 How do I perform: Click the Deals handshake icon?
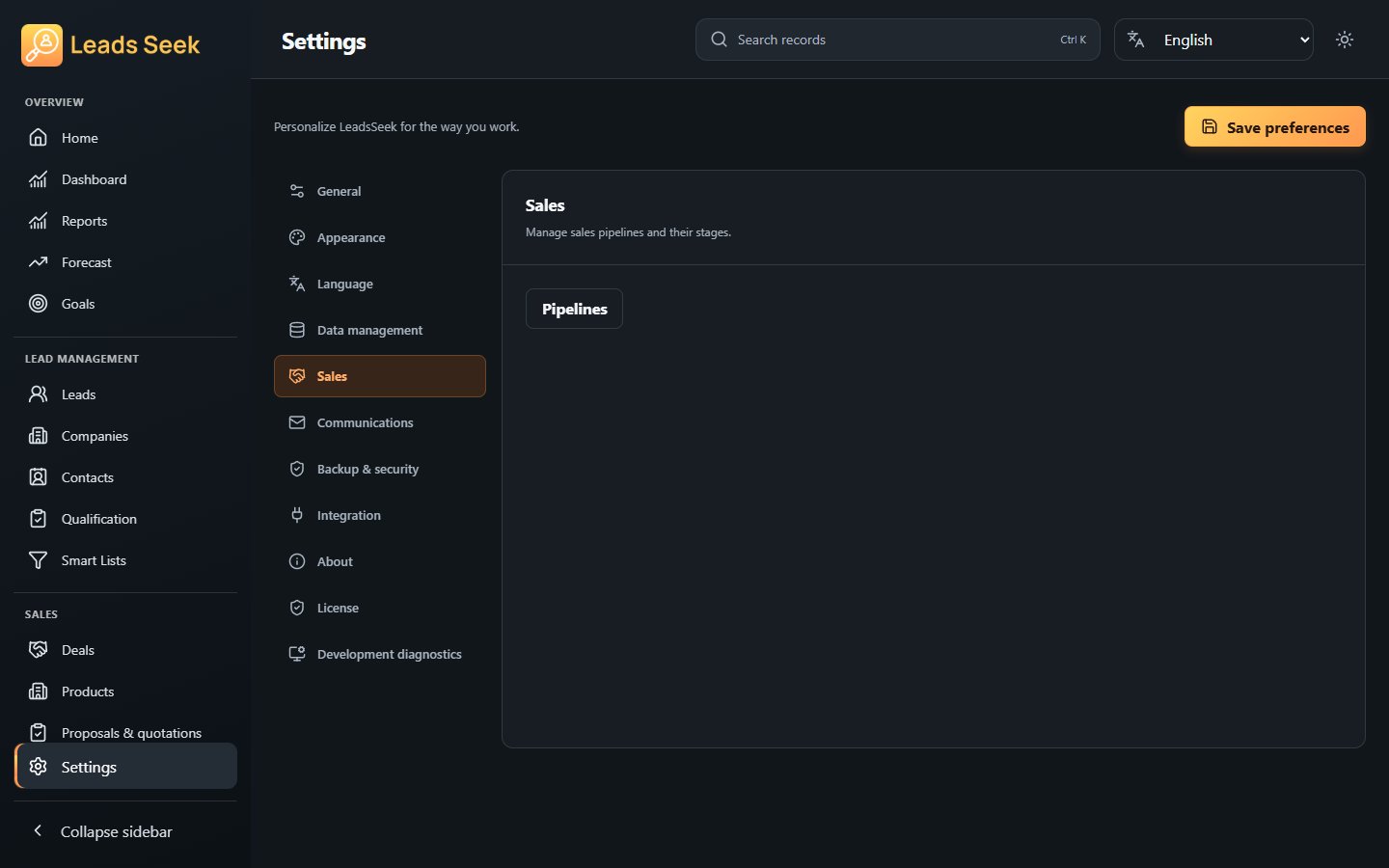pos(38,650)
